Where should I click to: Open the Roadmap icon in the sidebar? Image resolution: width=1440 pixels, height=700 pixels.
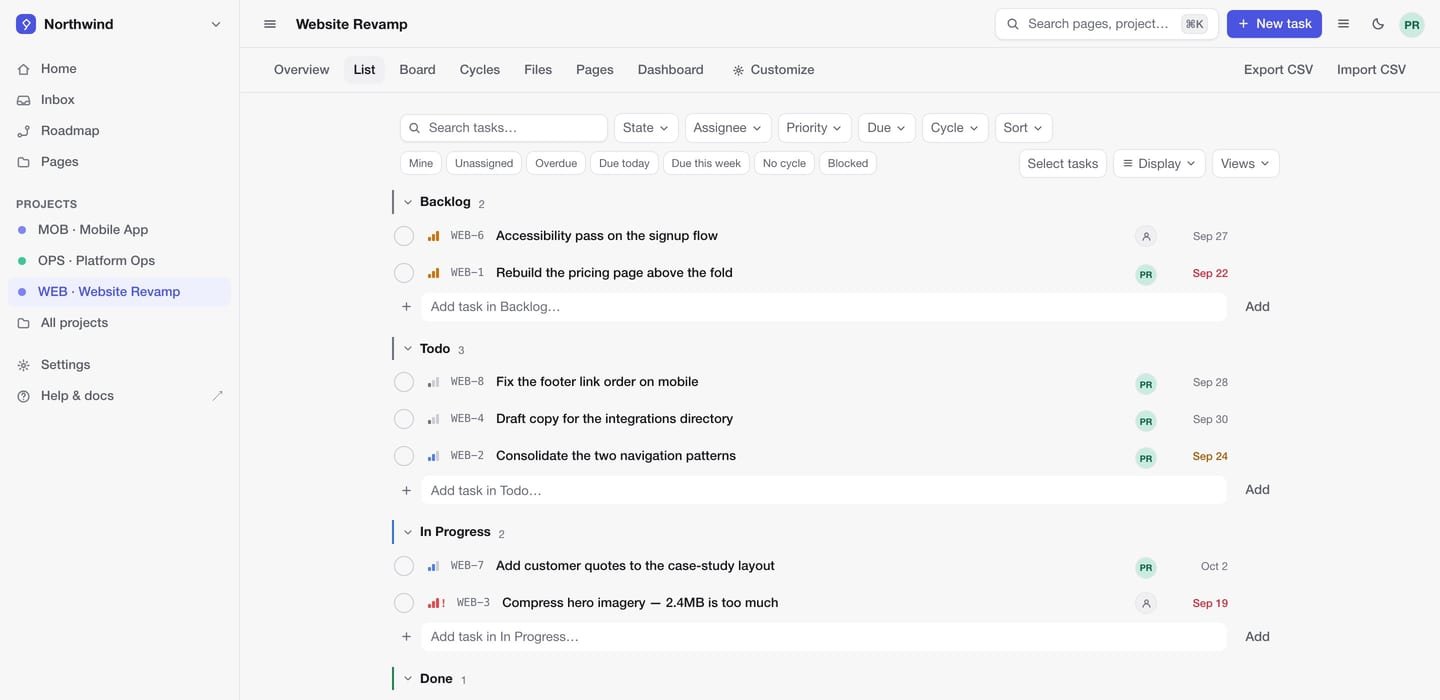(x=24, y=131)
